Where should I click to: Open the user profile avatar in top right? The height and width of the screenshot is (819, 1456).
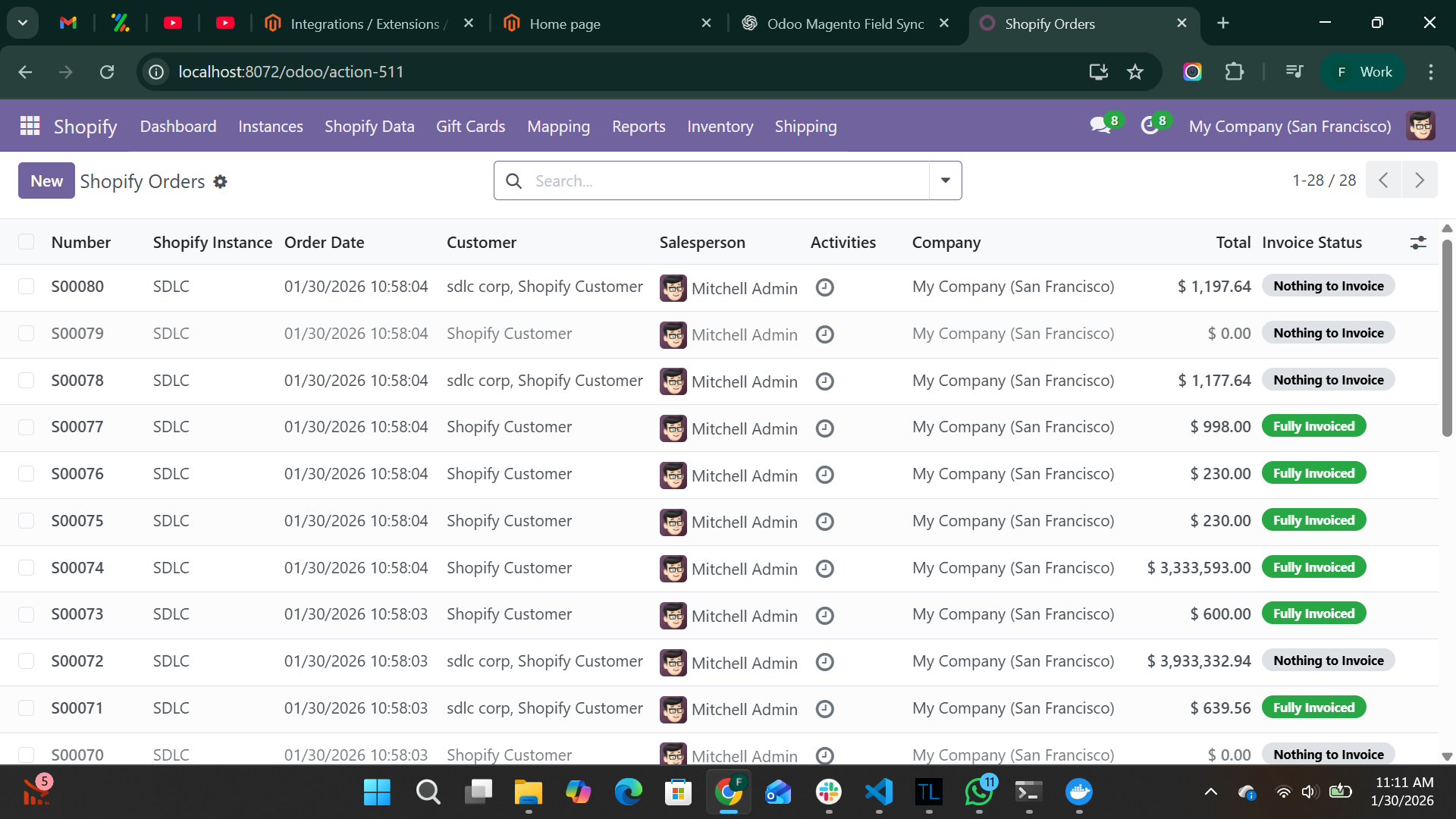click(x=1421, y=126)
